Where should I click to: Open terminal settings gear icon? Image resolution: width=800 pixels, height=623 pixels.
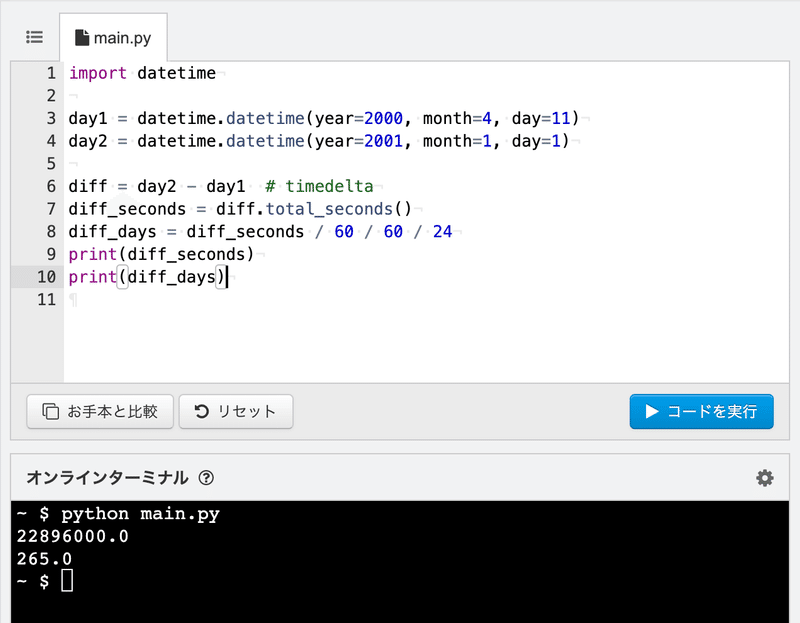tap(764, 478)
